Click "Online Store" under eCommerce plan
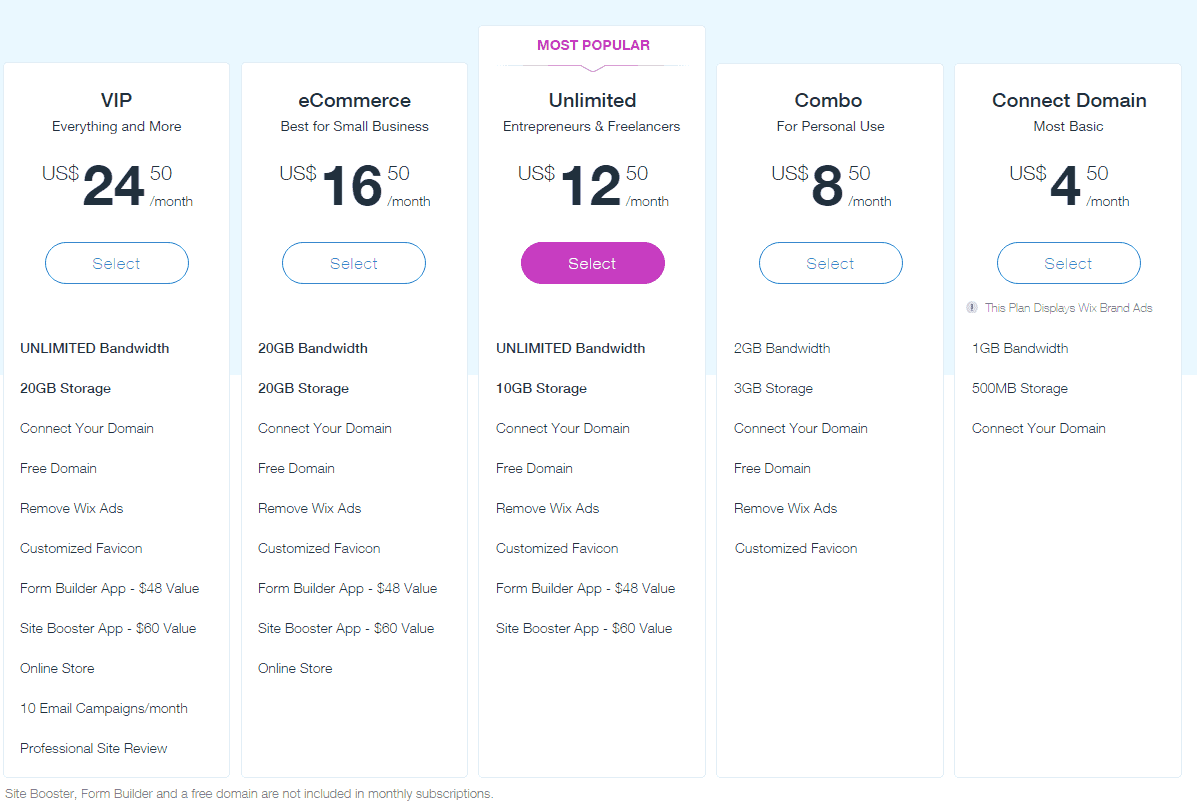 [295, 668]
